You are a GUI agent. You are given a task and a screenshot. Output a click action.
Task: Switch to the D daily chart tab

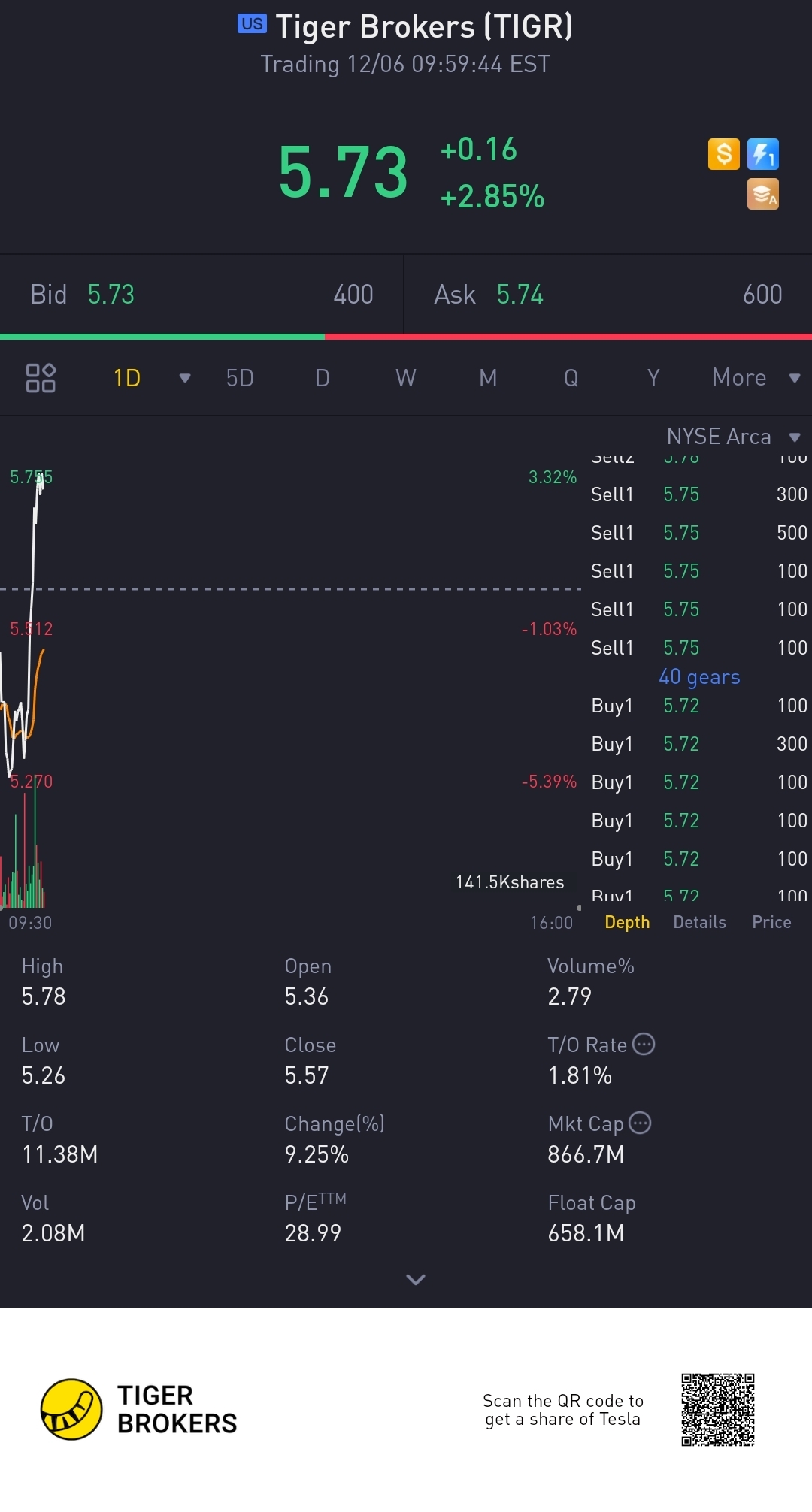pos(323,378)
